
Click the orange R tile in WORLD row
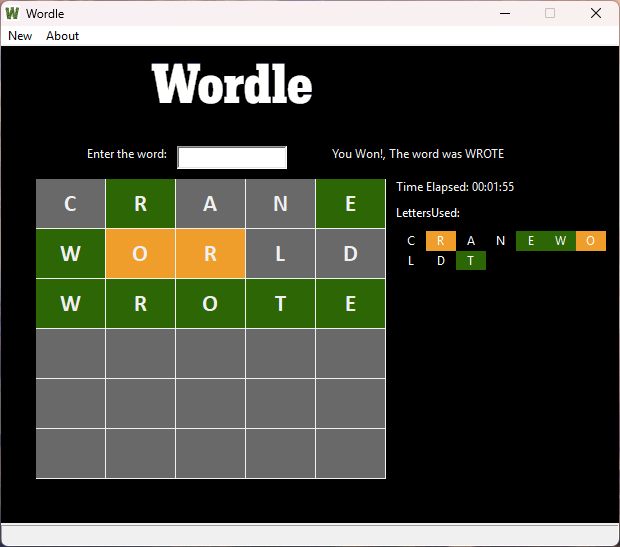(210, 254)
